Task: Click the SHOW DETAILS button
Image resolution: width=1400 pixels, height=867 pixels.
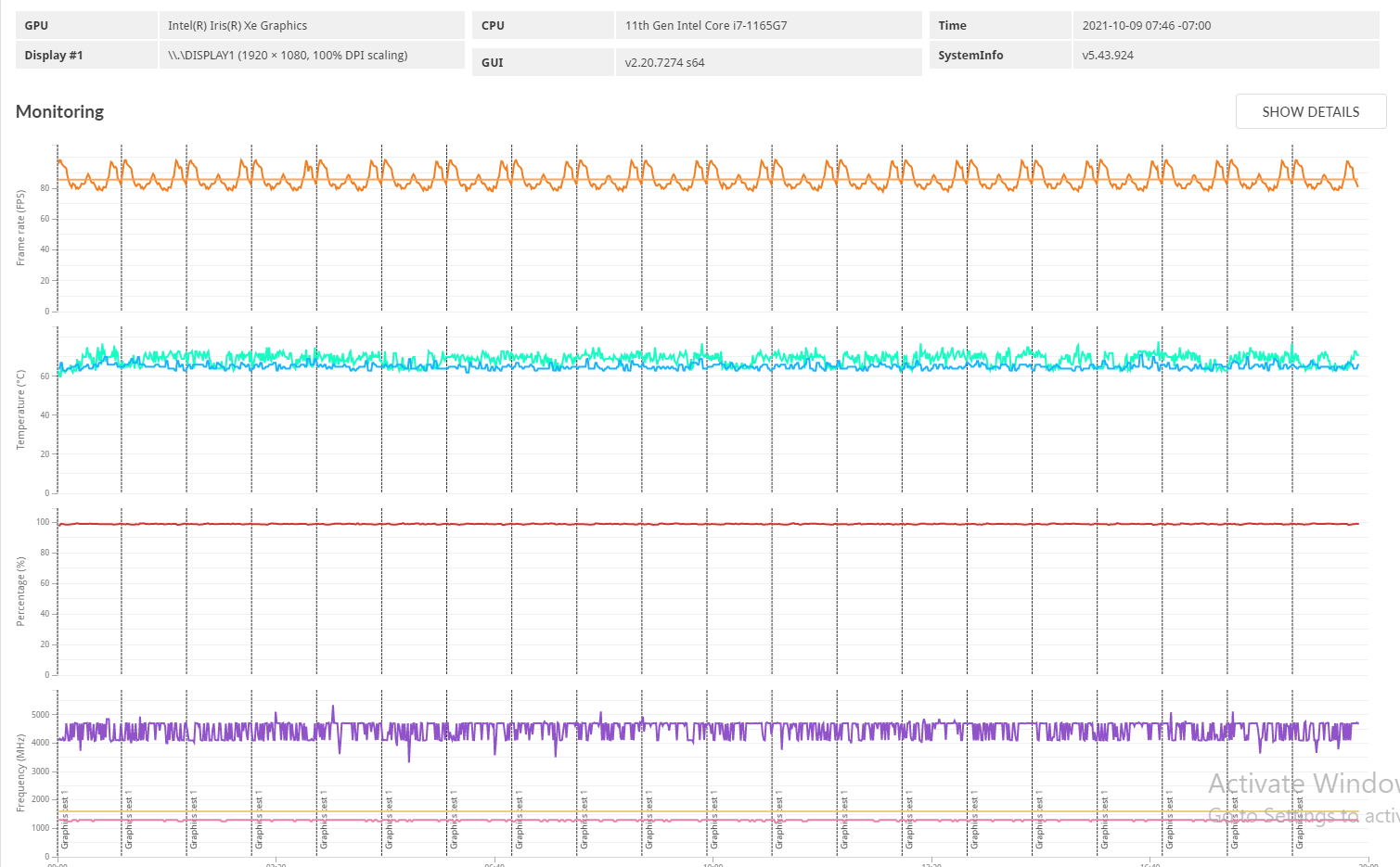Action: 1310,111
